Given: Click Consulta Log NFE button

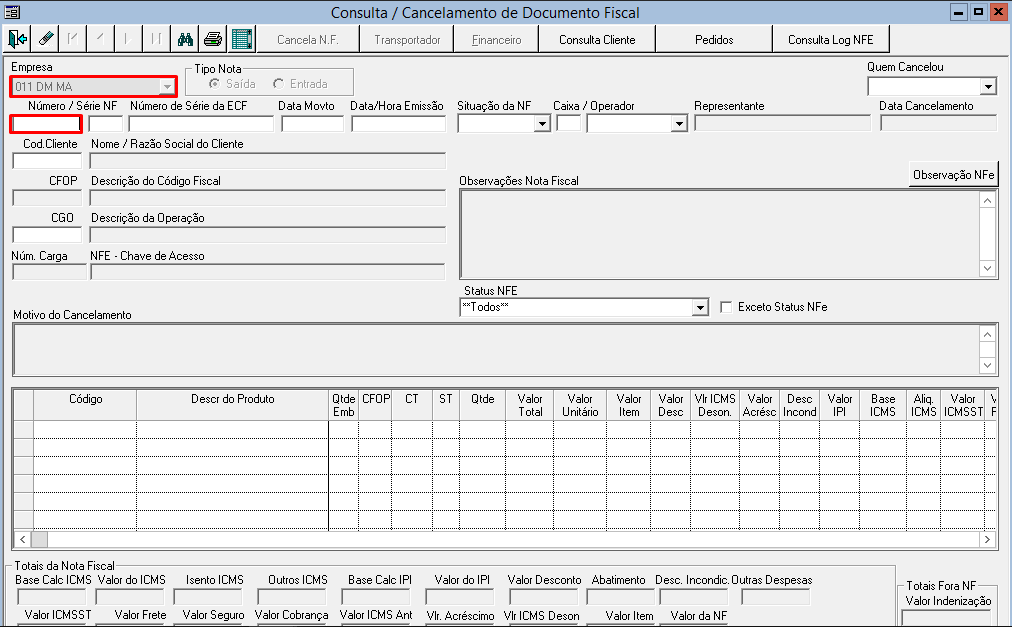Looking at the screenshot, I should point(830,39).
